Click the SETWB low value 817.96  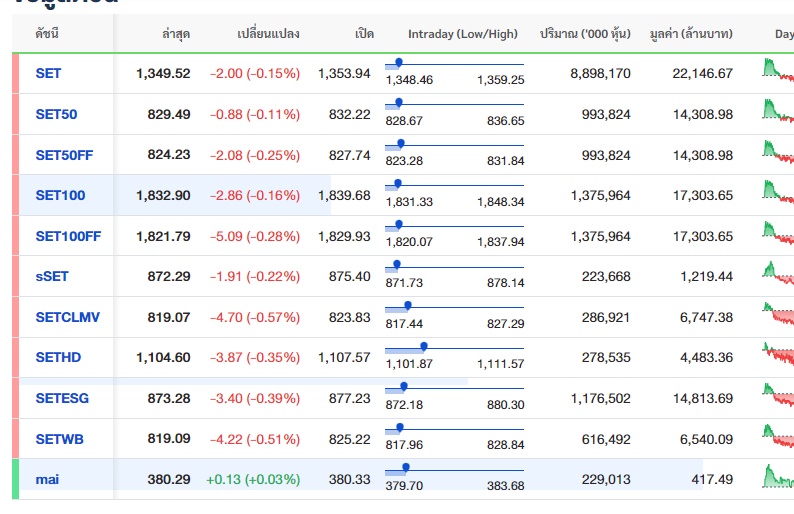(404, 445)
